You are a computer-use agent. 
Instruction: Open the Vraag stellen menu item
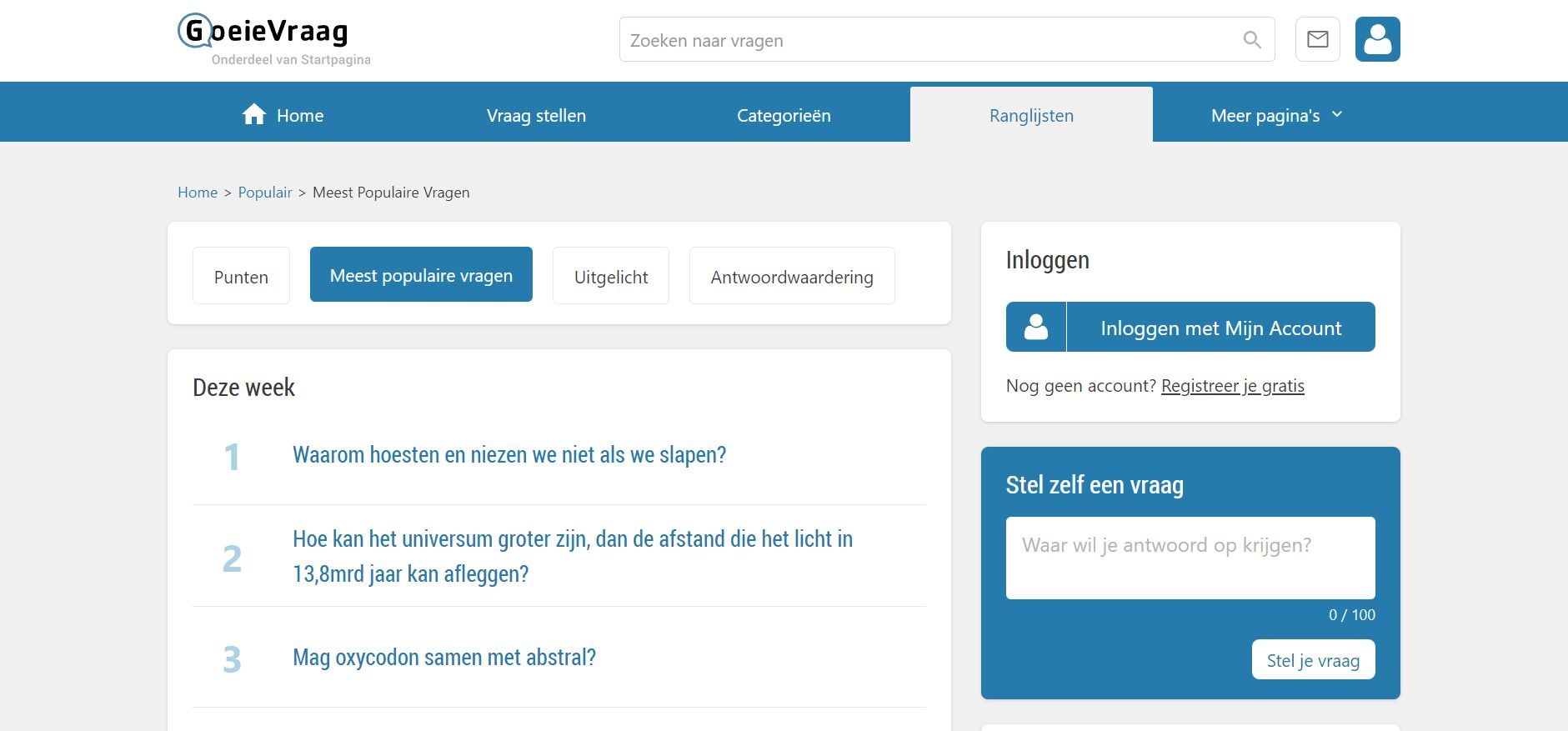click(x=536, y=116)
